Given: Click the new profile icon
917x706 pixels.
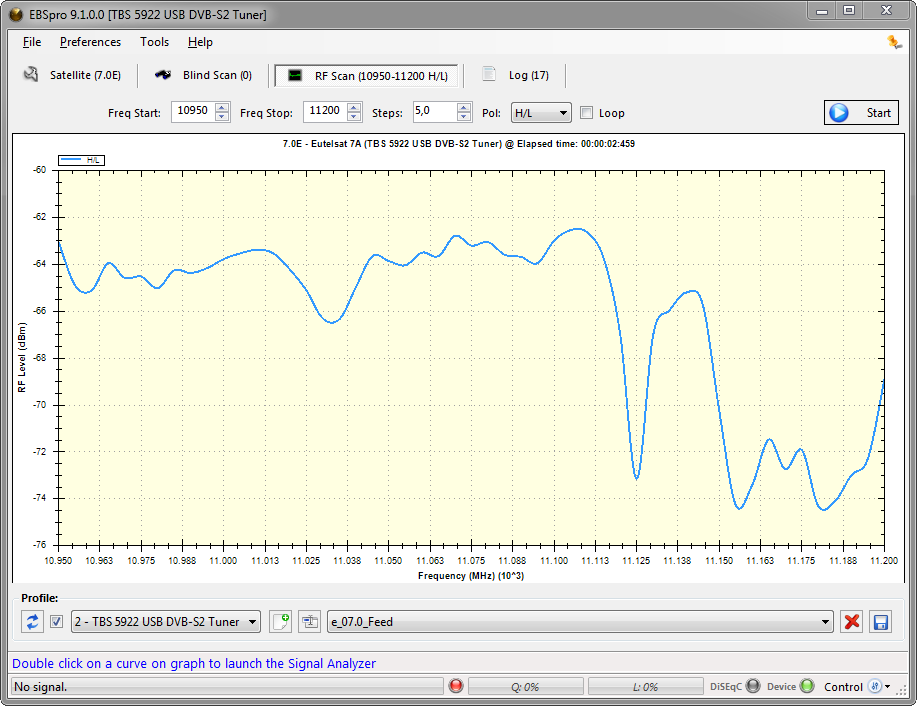Looking at the screenshot, I should pos(281,621).
